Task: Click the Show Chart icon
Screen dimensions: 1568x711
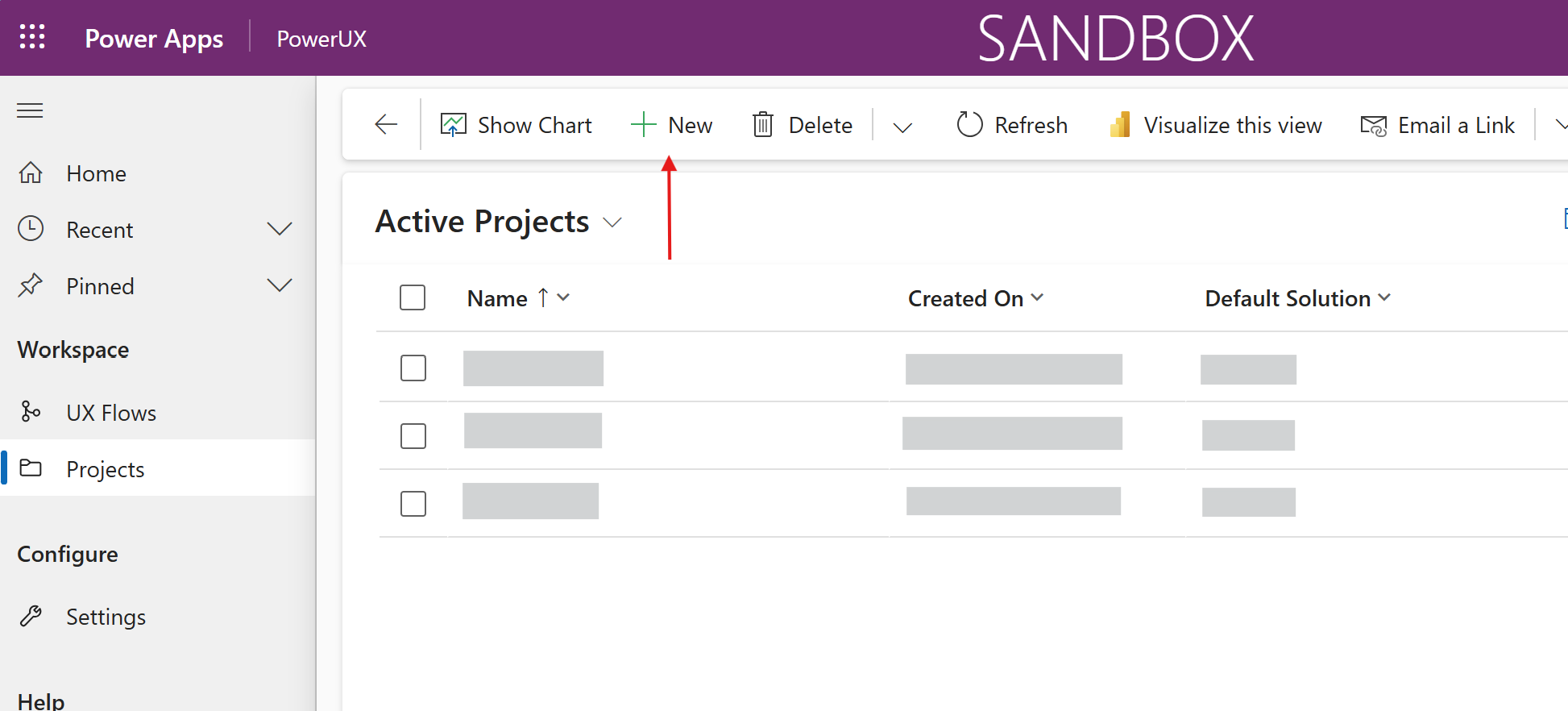Action: click(453, 125)
